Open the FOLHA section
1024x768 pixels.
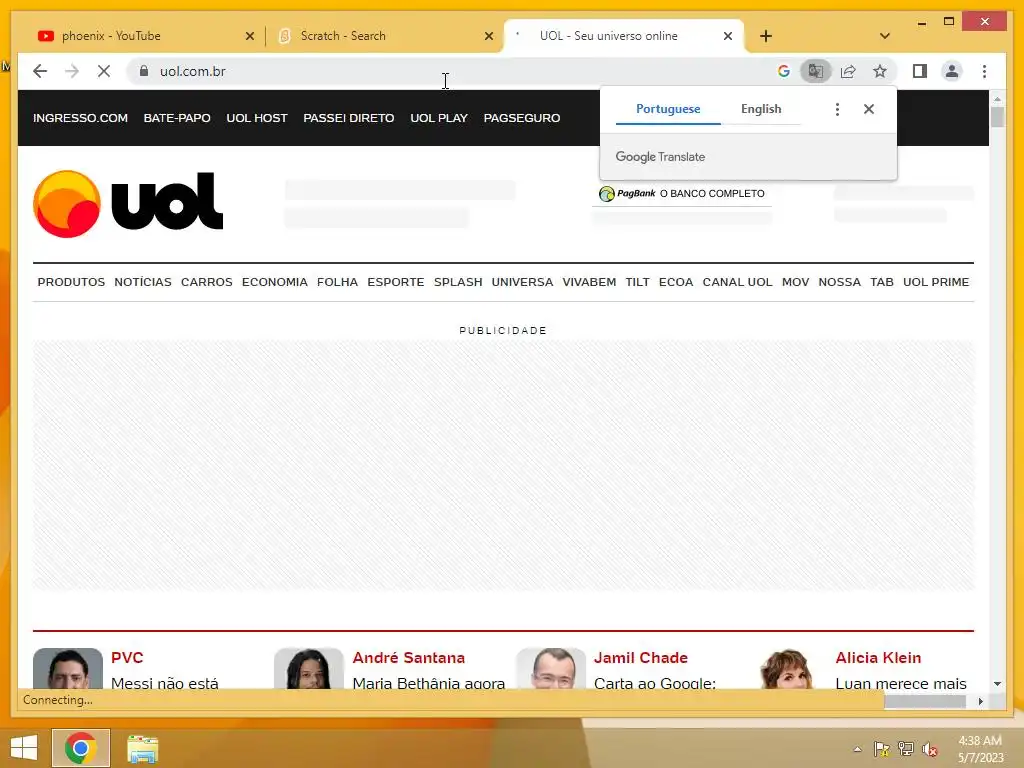pos(337,282)
